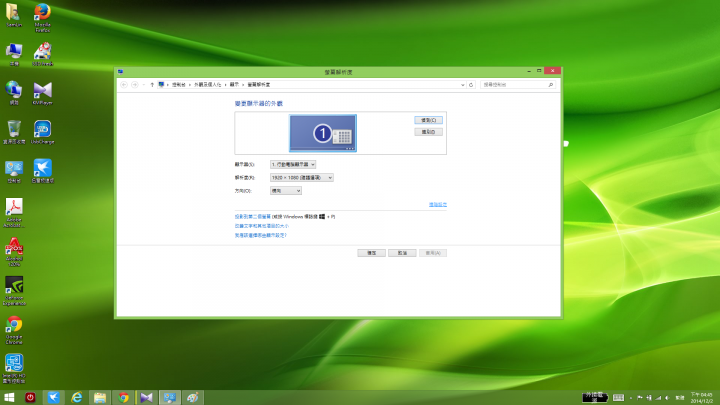
Task: Click the touch keyboard icon in the tray
Action: click(x=619, y=398)
